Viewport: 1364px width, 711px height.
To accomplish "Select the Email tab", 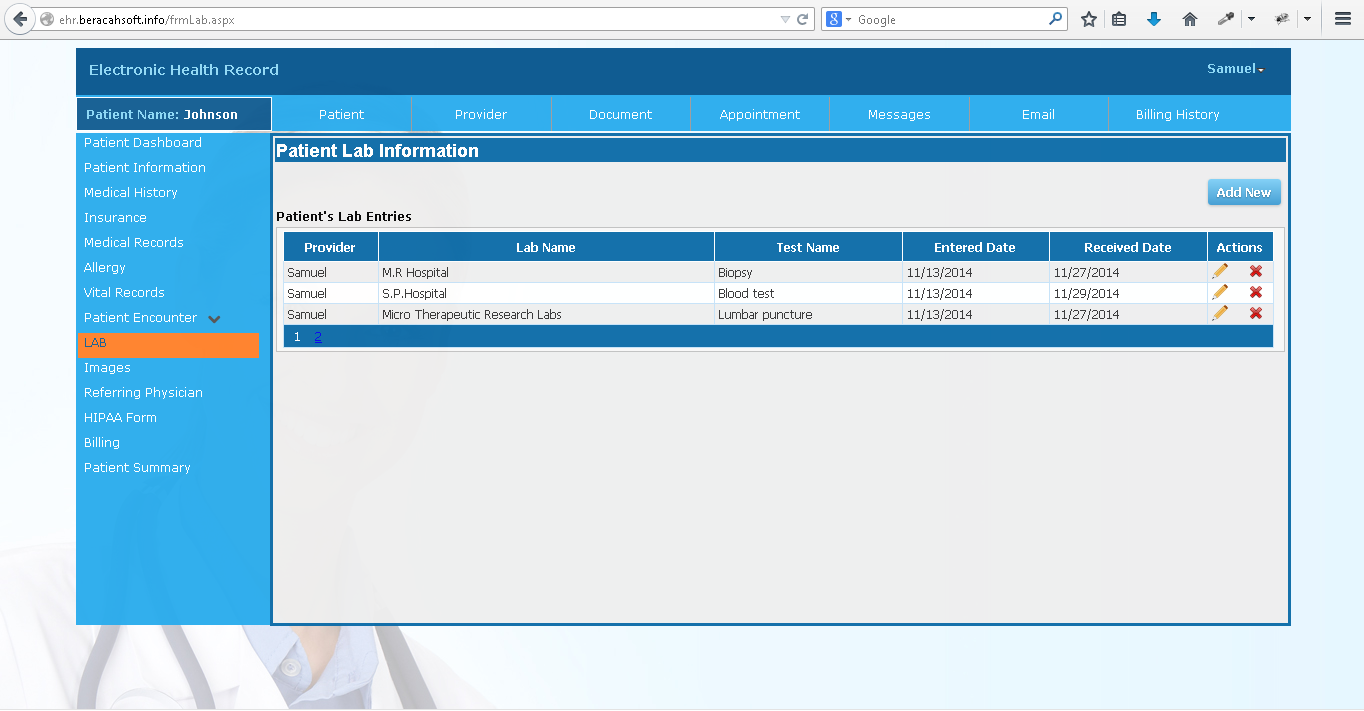I will point(1038,114).
